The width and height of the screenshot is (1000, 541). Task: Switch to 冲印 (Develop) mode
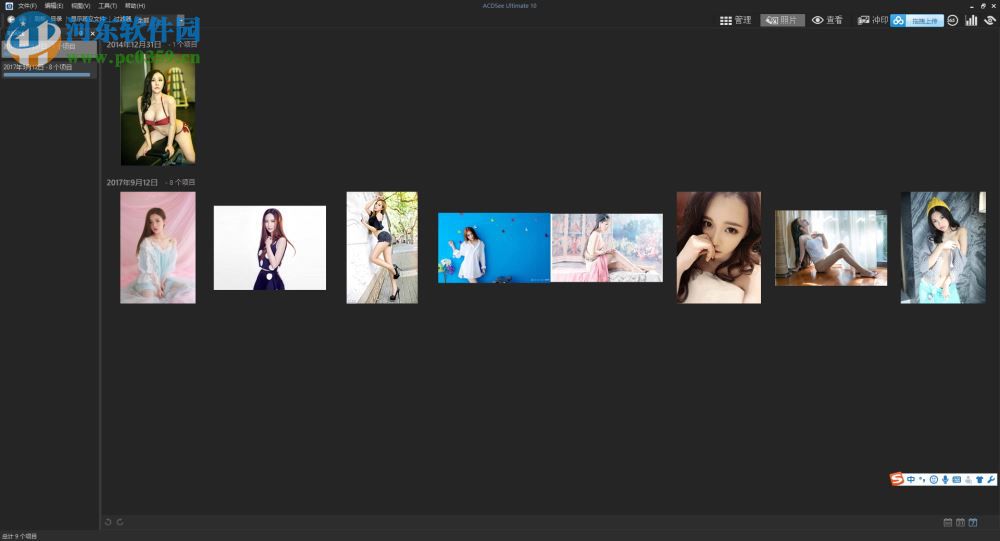pyautogui.click(x=872, y=20)
